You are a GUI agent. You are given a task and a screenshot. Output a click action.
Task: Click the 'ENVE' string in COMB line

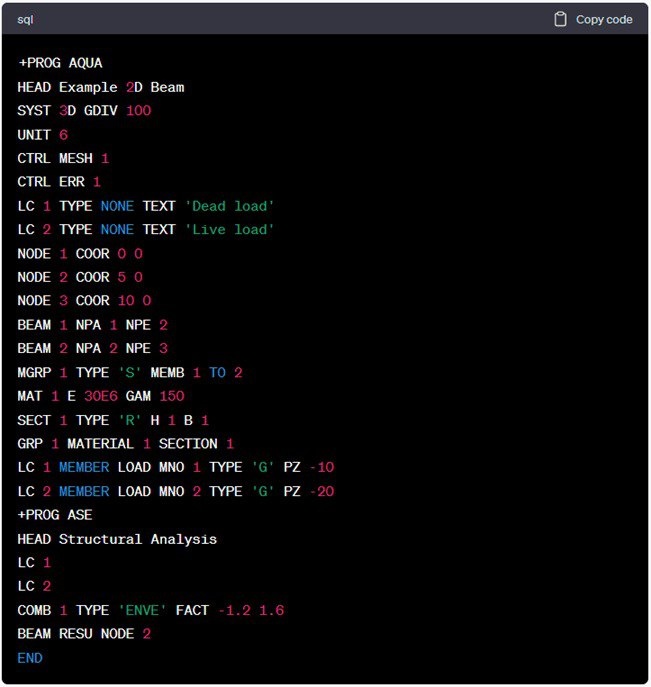coord(142,610)
